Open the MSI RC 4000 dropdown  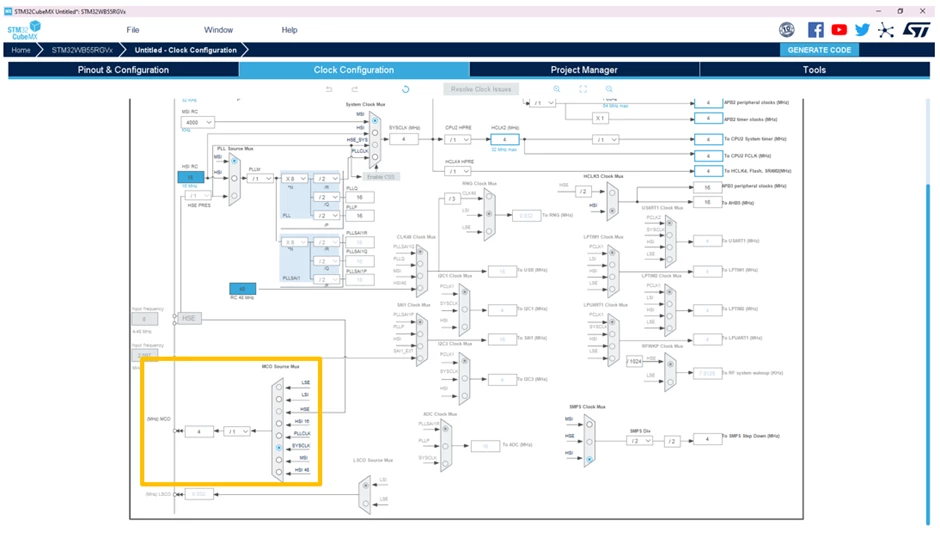[197, 122]
